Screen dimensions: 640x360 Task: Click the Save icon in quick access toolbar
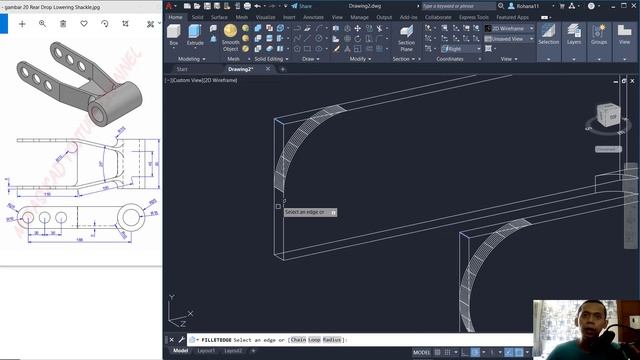(x=207, y=6)
